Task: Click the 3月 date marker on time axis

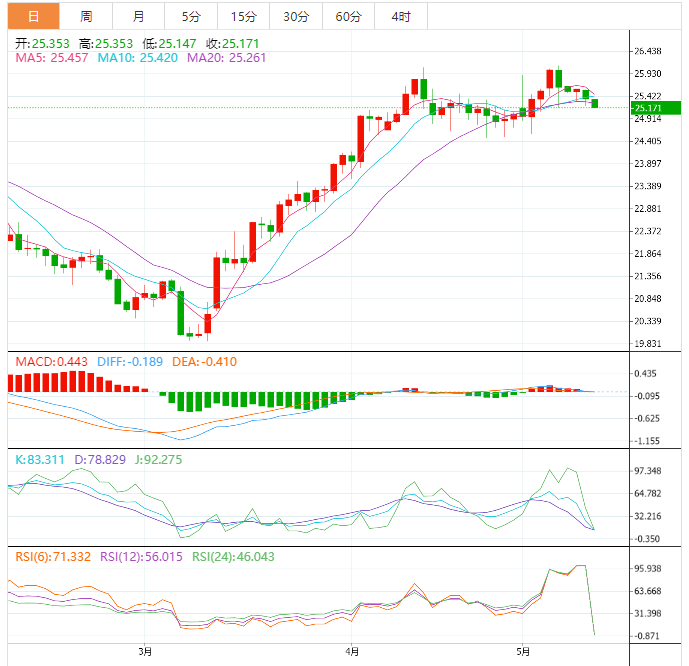Action: pos(146,652)
